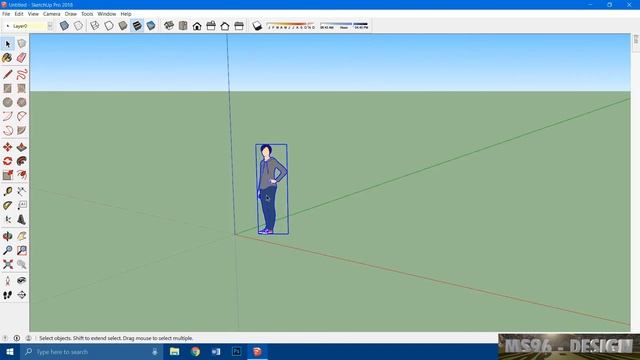Select the Rotated Rectangle tool
This screenshot has height=360, width=640.
tap(22, 88)
